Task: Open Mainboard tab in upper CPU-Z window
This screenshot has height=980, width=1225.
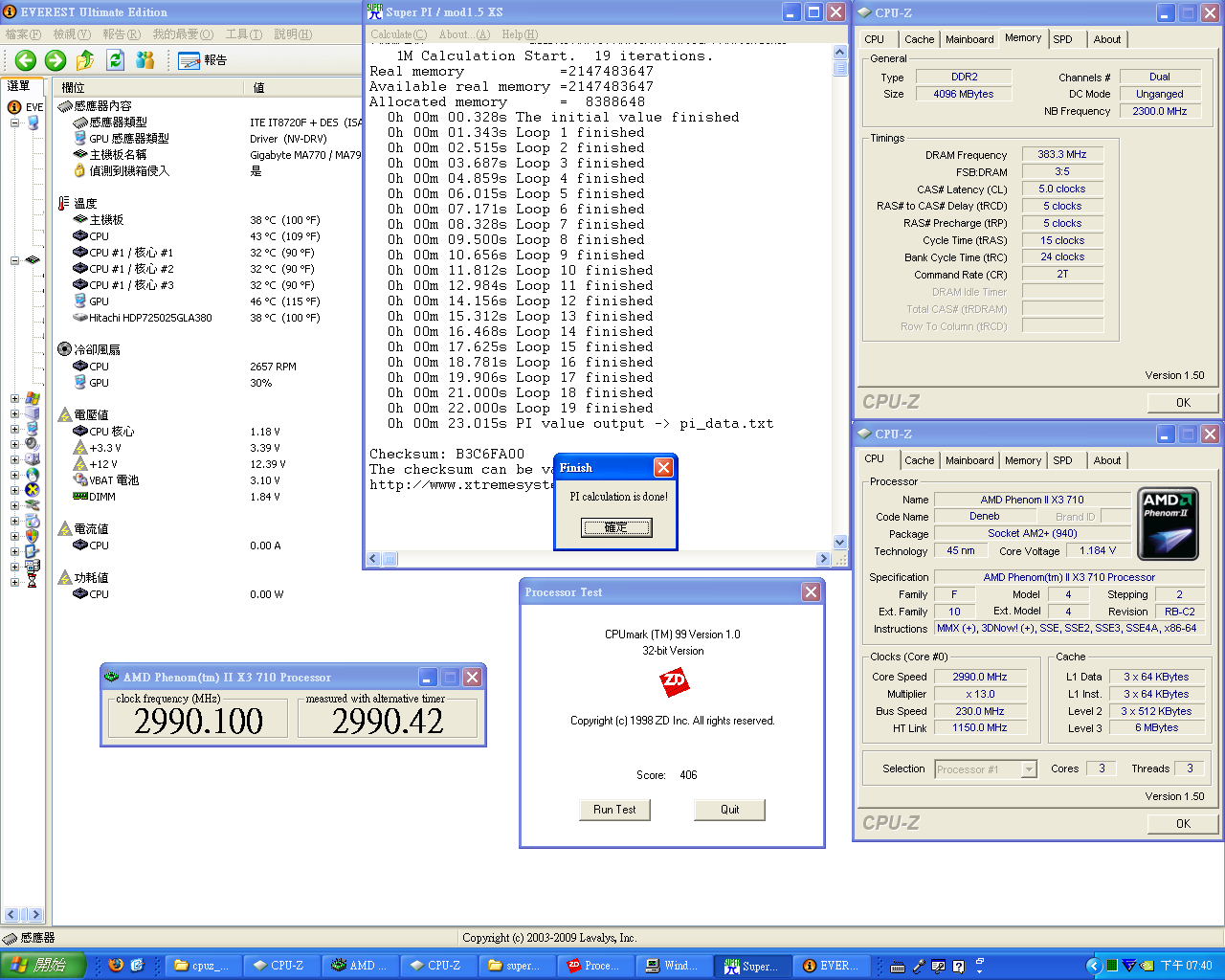Action: point(969,39)
